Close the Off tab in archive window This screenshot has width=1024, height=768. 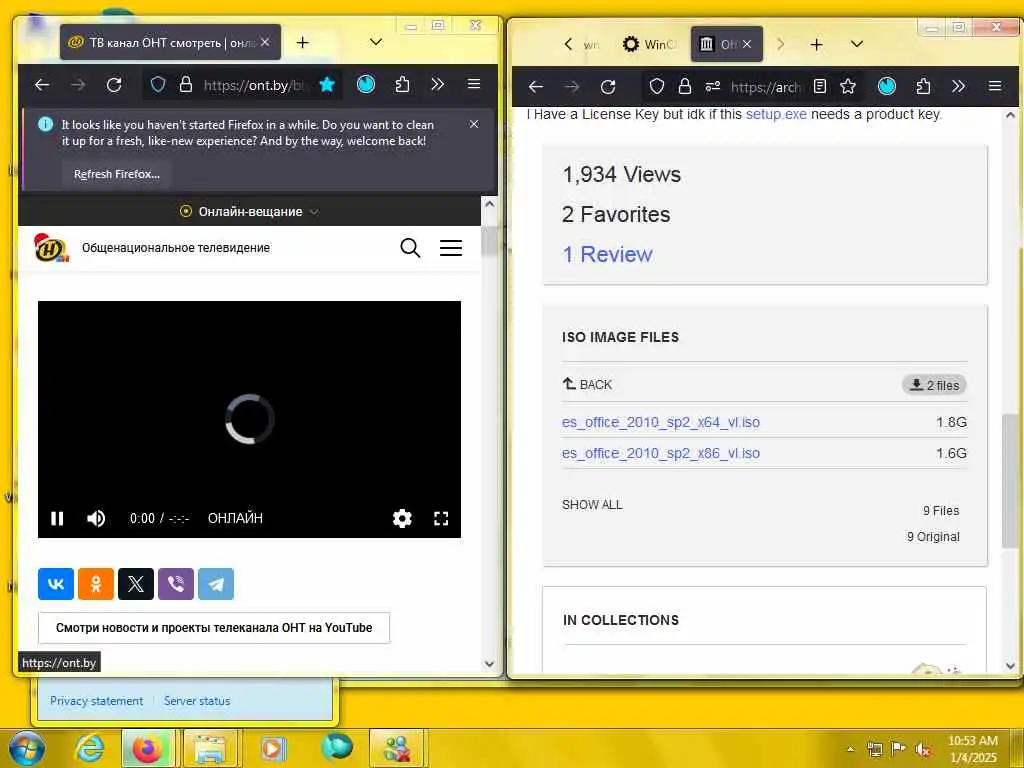pos(747,44)
